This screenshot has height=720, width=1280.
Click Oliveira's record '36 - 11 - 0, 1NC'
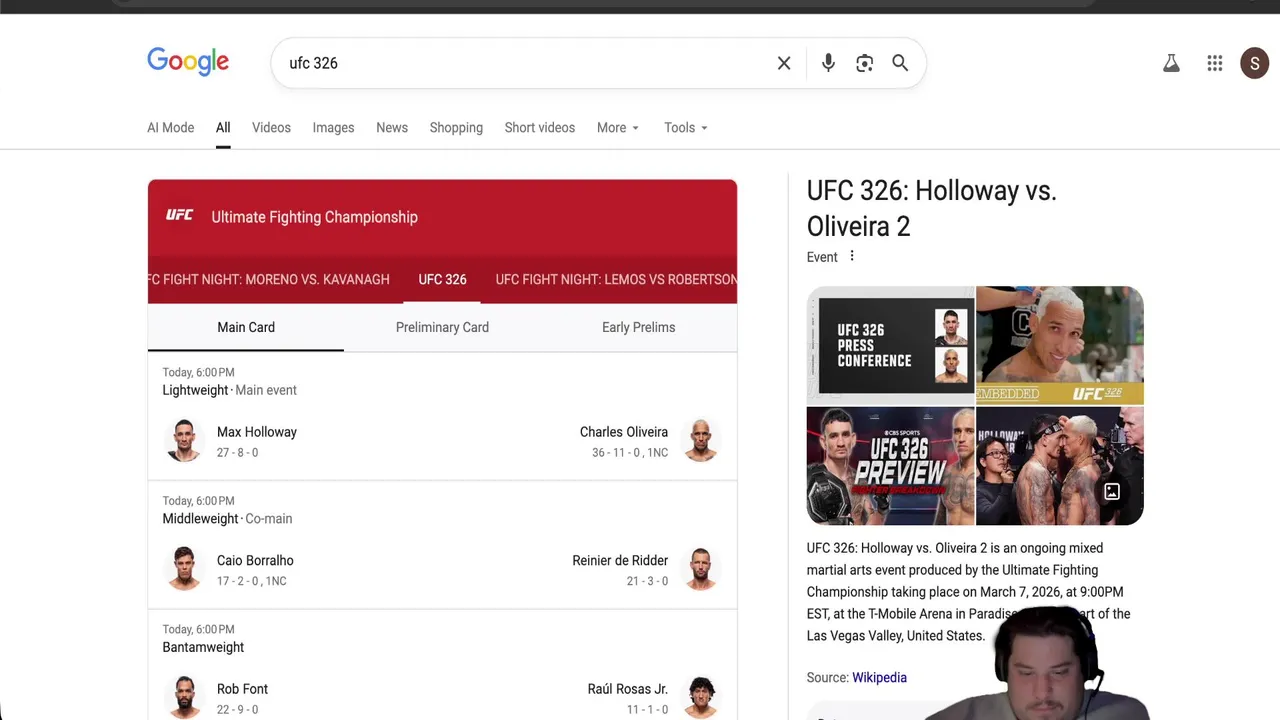630,452
